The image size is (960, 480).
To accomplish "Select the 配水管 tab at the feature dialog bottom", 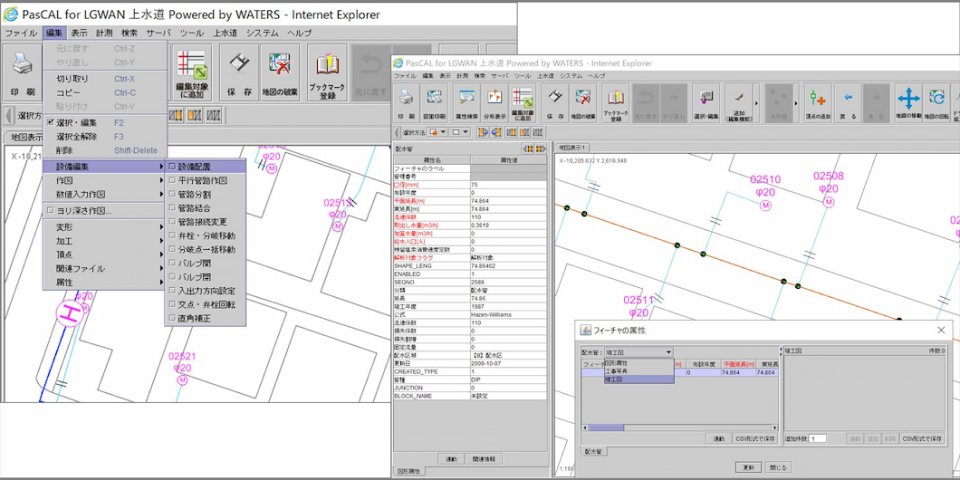I will click(593, 451).
